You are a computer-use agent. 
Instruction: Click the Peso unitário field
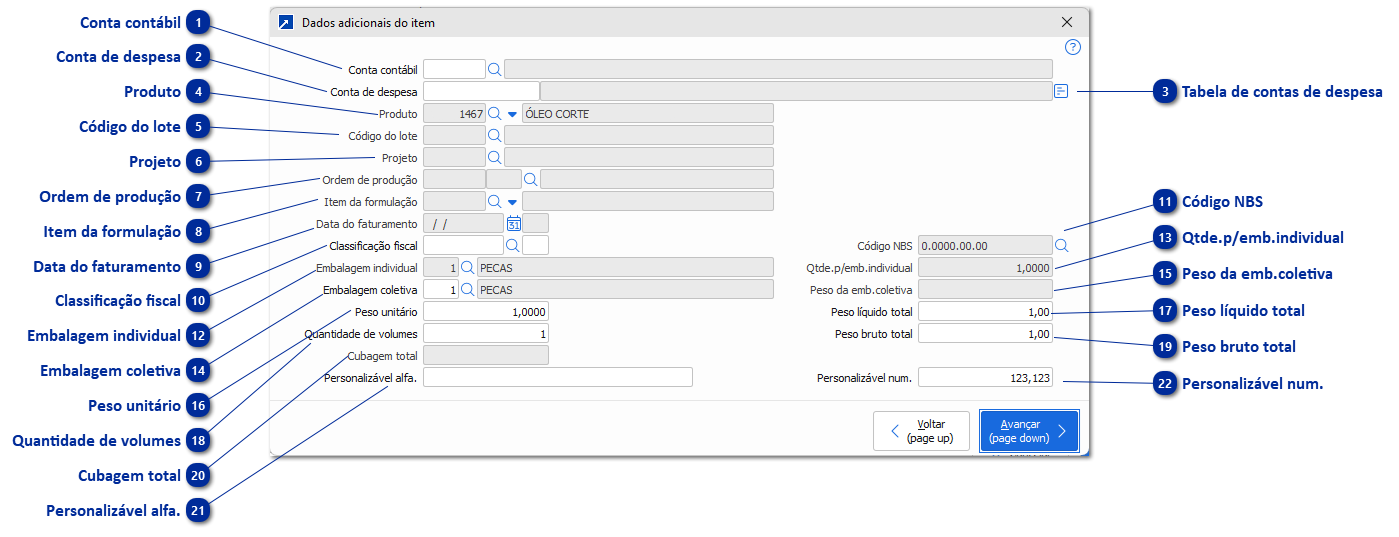click(486, 312)
